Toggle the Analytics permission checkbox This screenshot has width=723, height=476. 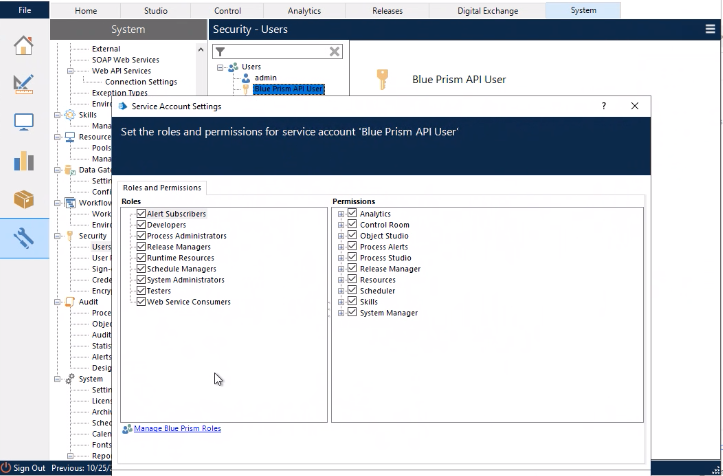352,213
